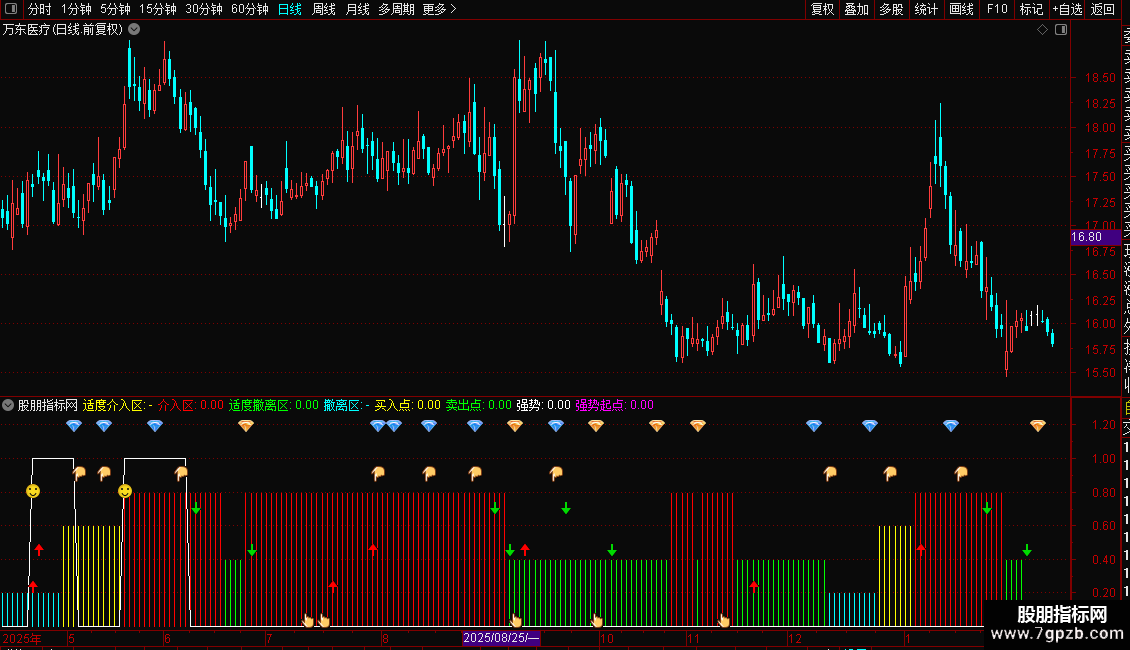Image resolution: width=1130 pixels, height=650 pixels.
Task: Click the last orange thumb marker
Action: (x=961, y=473)
